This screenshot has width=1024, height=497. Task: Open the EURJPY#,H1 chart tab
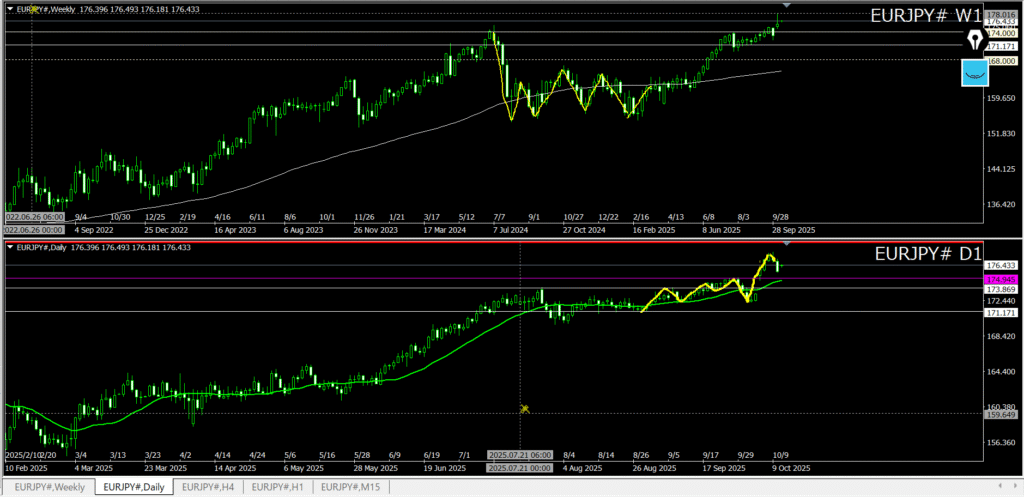(x=278, y=487)
